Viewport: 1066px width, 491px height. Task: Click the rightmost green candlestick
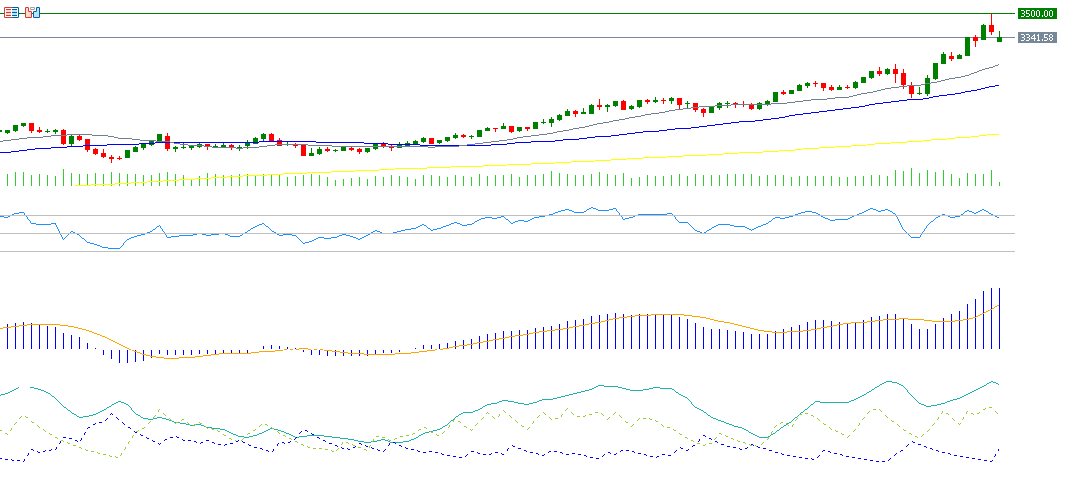(999, 38)
